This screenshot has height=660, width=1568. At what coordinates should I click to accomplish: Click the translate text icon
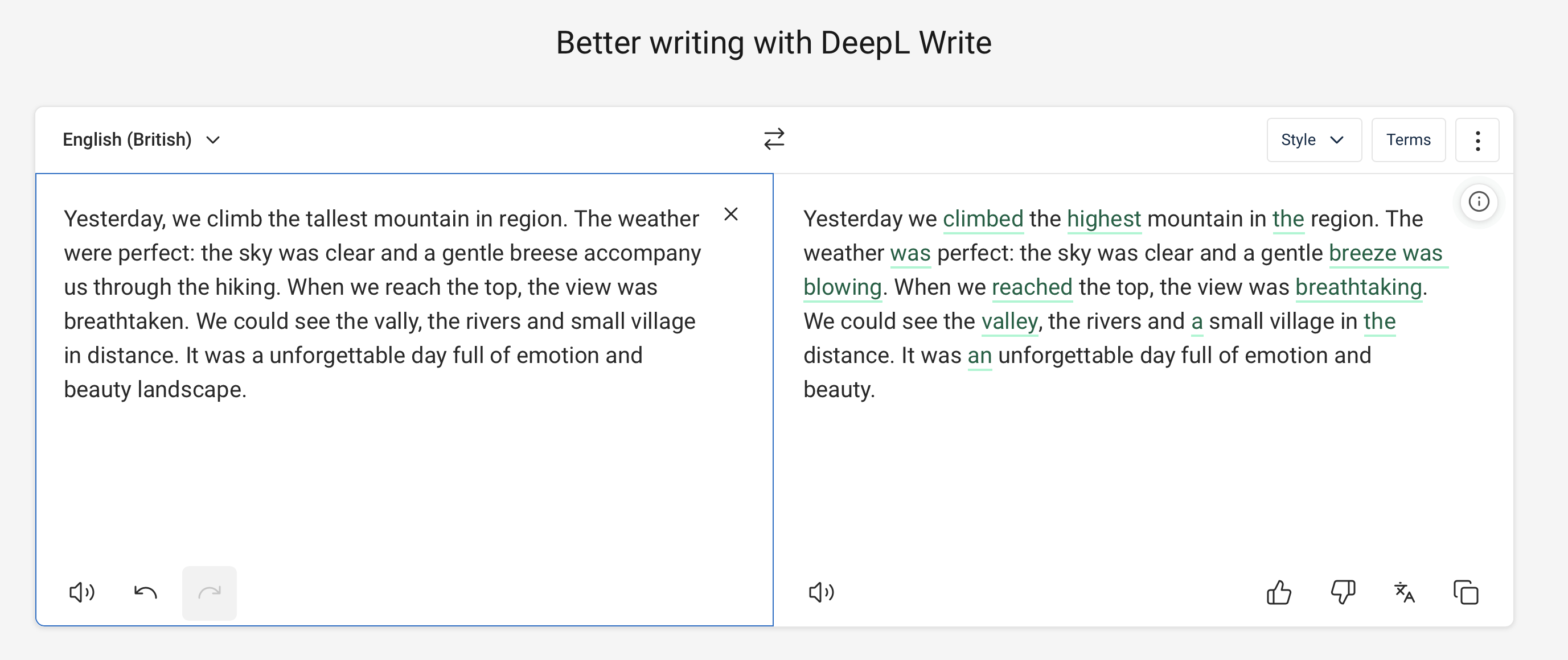[1404, 592]
